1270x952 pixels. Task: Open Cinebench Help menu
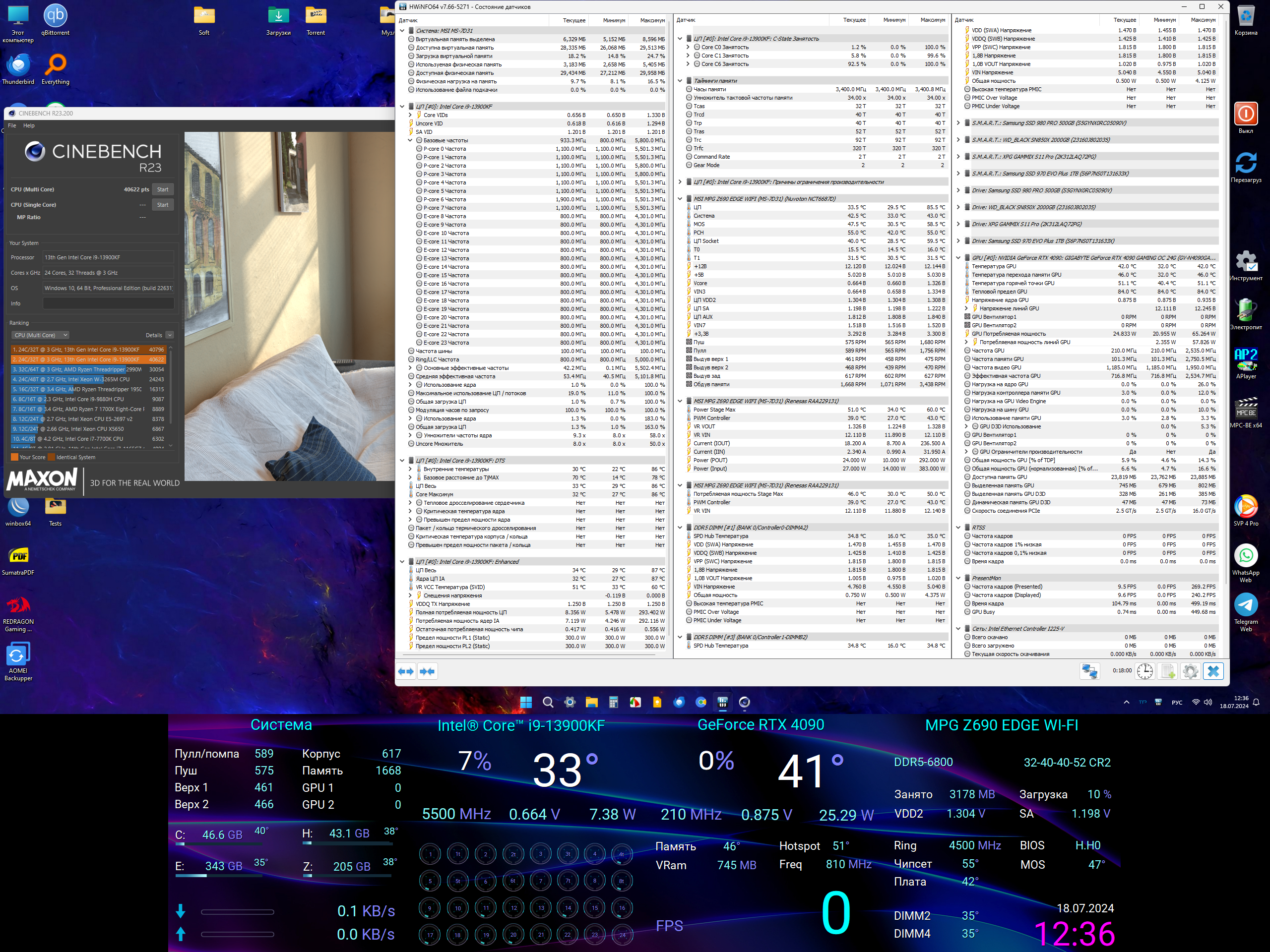pyautogui.click(x=29, y=125)
